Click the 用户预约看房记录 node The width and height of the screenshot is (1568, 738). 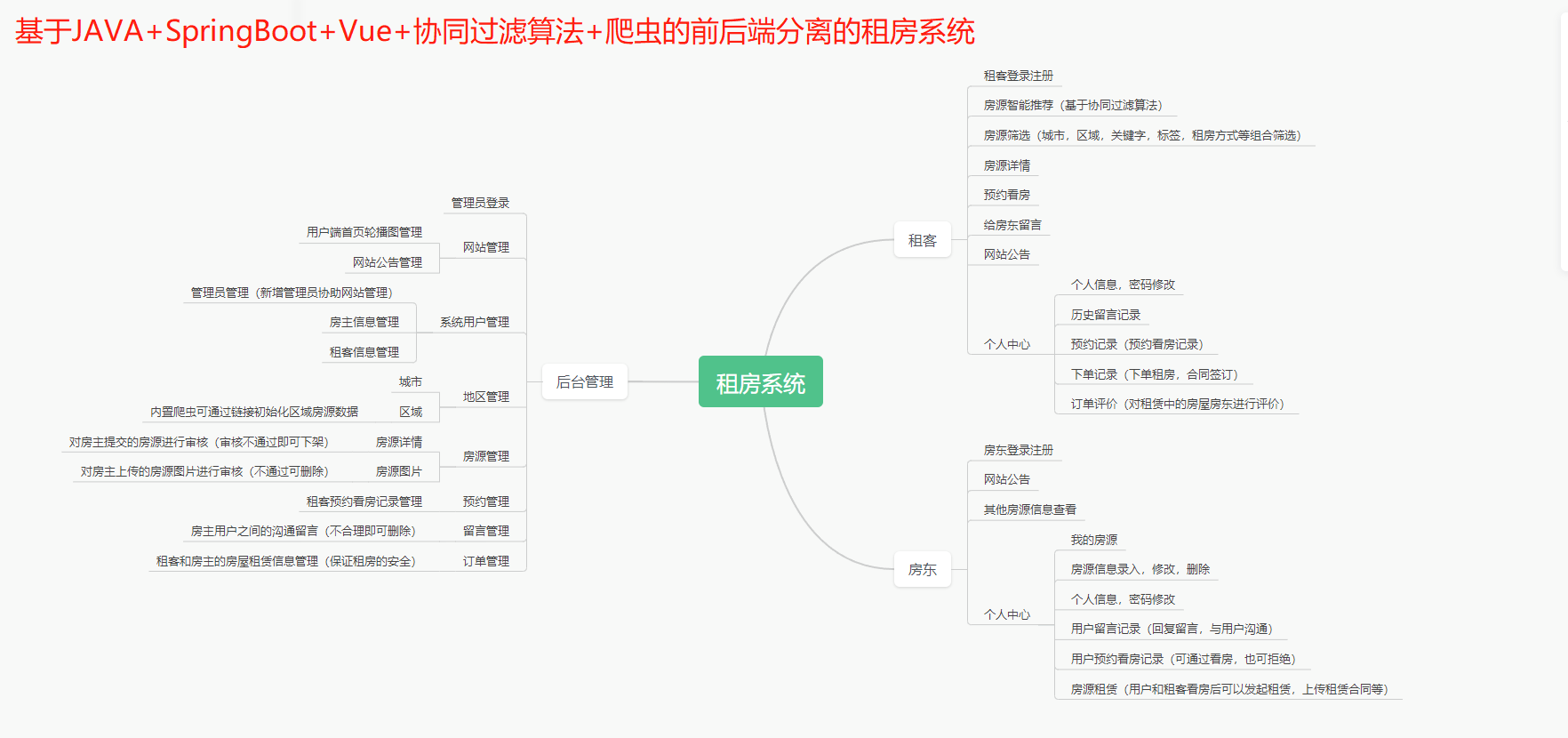[1183, 660]
